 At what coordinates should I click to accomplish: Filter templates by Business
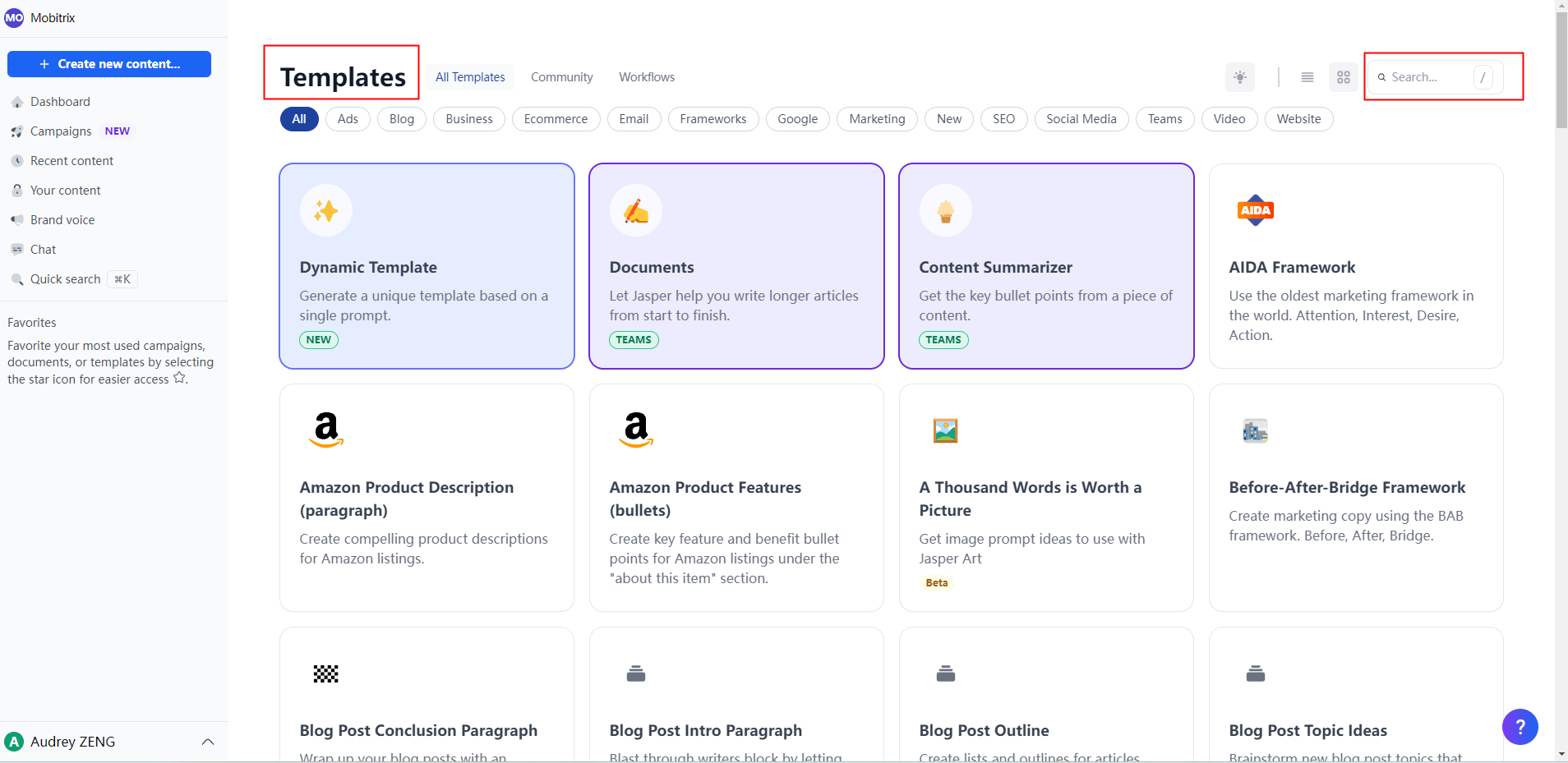469,119
